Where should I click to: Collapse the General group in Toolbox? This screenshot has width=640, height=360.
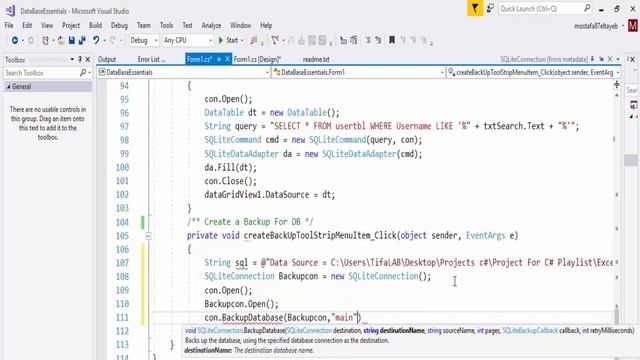coord(9,87)
